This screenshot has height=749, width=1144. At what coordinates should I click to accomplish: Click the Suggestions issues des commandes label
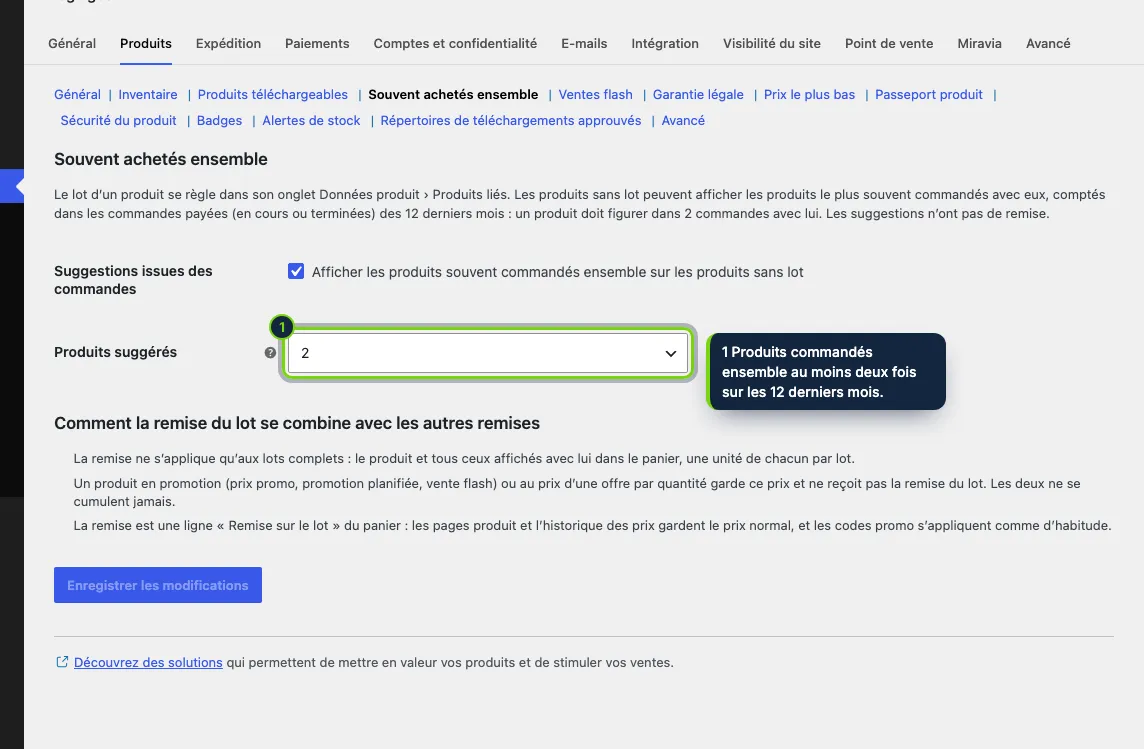[x=133, y=280]
